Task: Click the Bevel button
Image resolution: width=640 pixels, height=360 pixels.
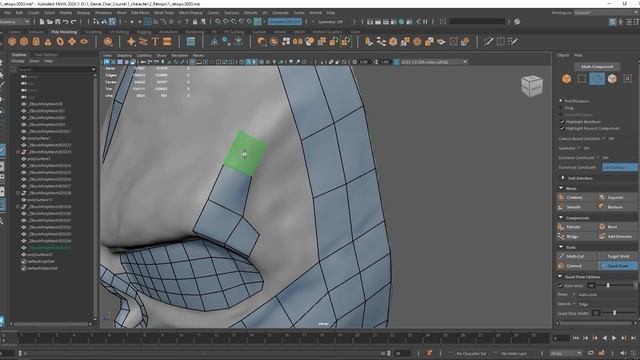Action: tap(618, 227)
